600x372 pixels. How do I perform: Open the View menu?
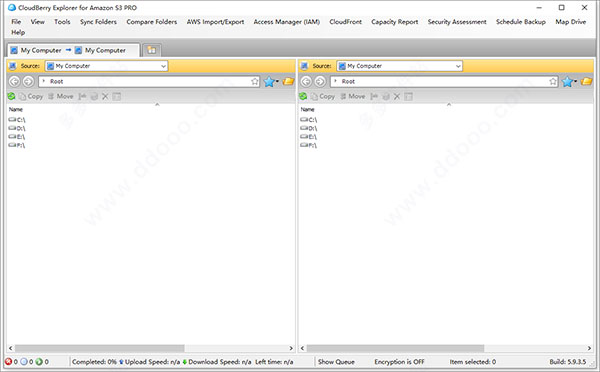(x=38, y=22)
